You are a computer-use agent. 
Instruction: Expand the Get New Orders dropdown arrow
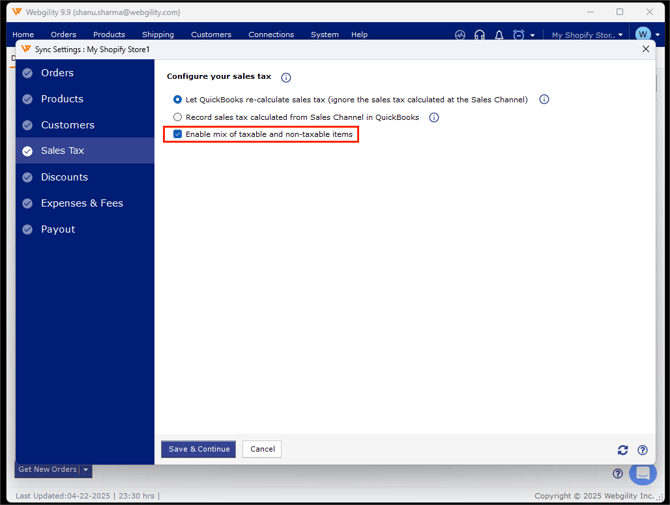click(x=86, y=469)
